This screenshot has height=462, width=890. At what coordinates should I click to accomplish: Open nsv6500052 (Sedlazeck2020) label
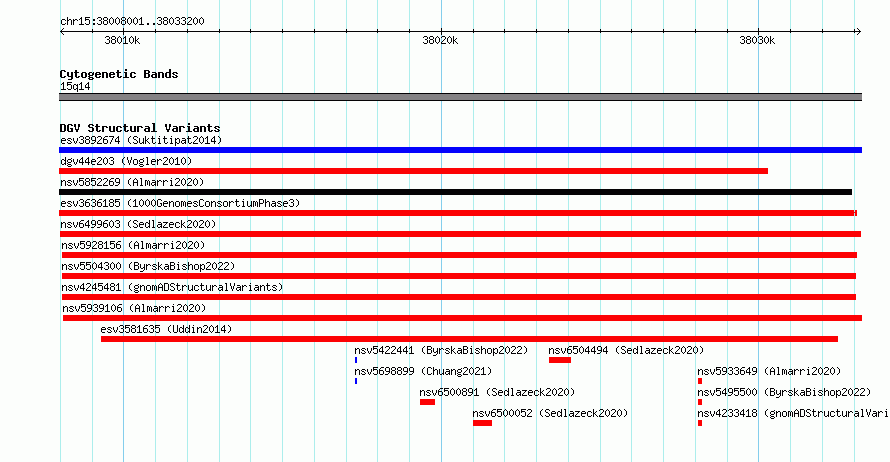pyautogui.click(x=551, y=413)
